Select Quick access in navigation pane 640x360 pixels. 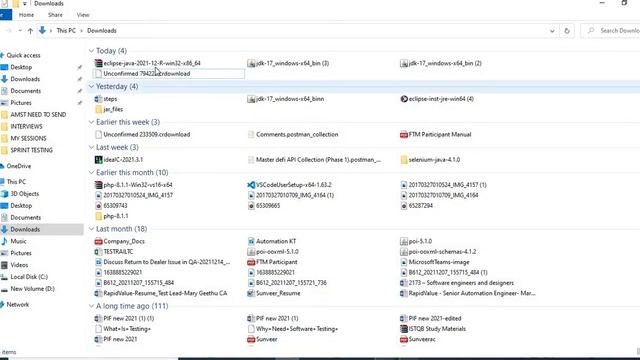tap(23, 55)
